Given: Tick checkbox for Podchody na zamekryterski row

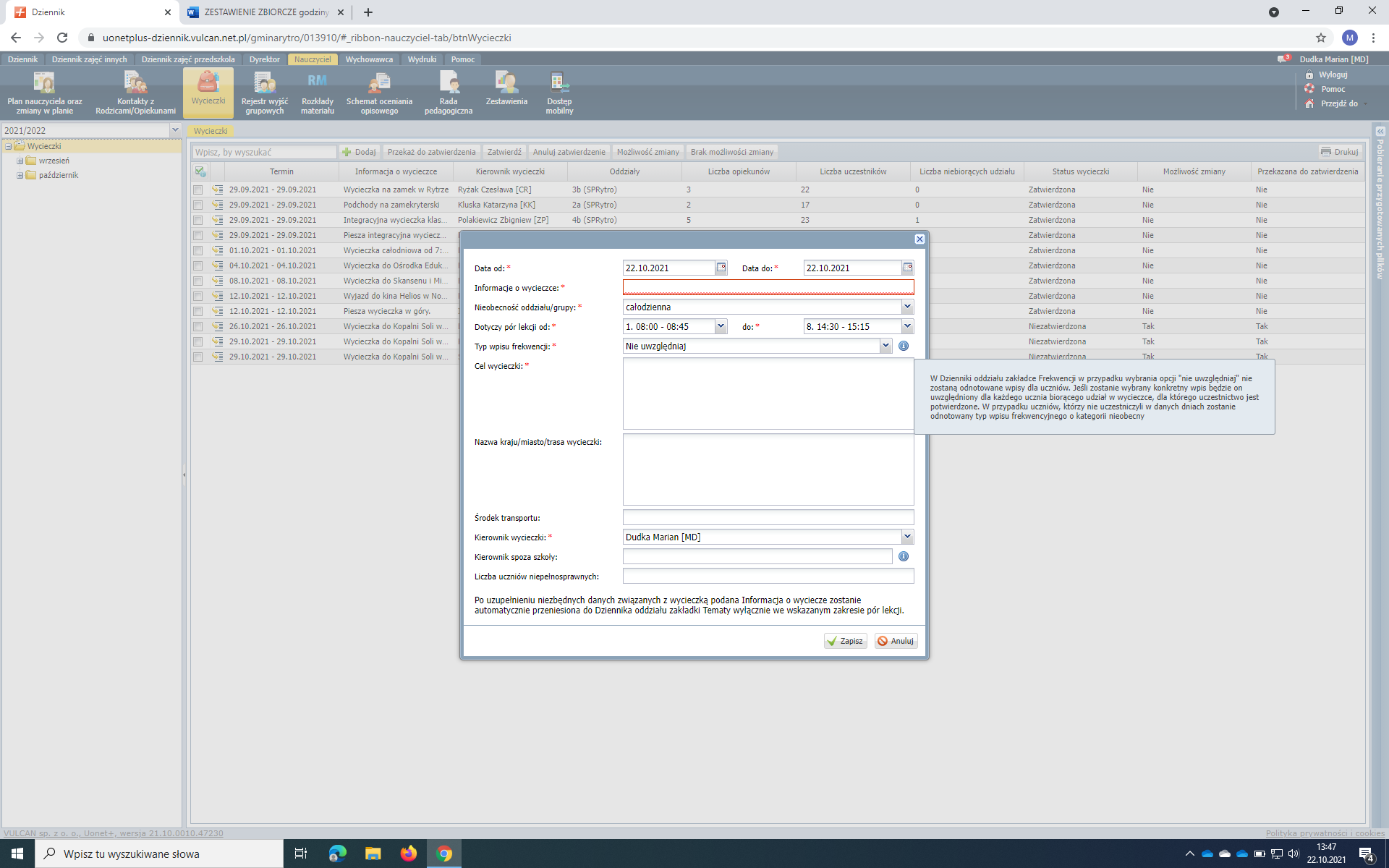Looking at the screenshot, I should (x=198, y=205).
